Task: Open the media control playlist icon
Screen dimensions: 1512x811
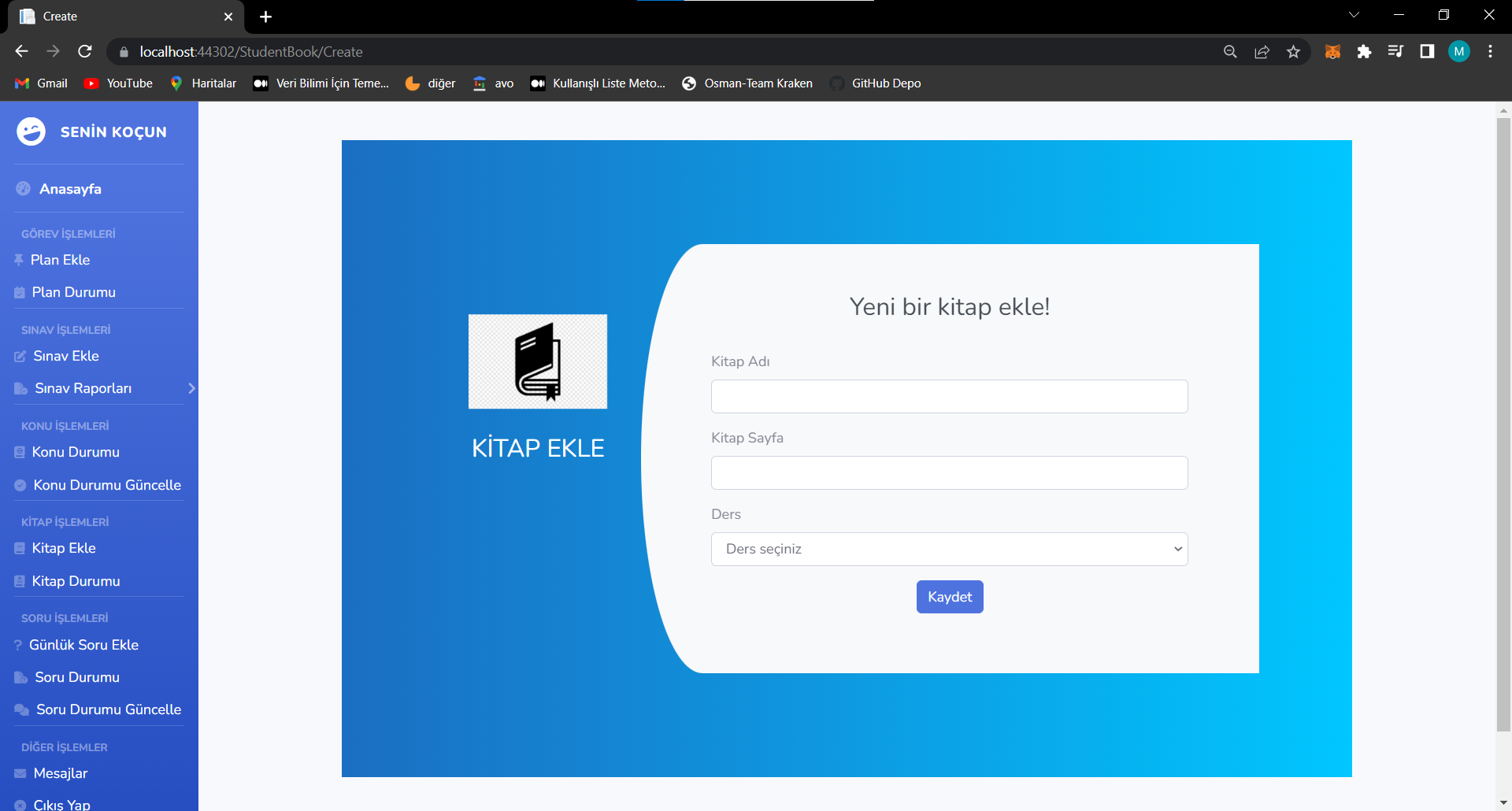Action: 1395,52
